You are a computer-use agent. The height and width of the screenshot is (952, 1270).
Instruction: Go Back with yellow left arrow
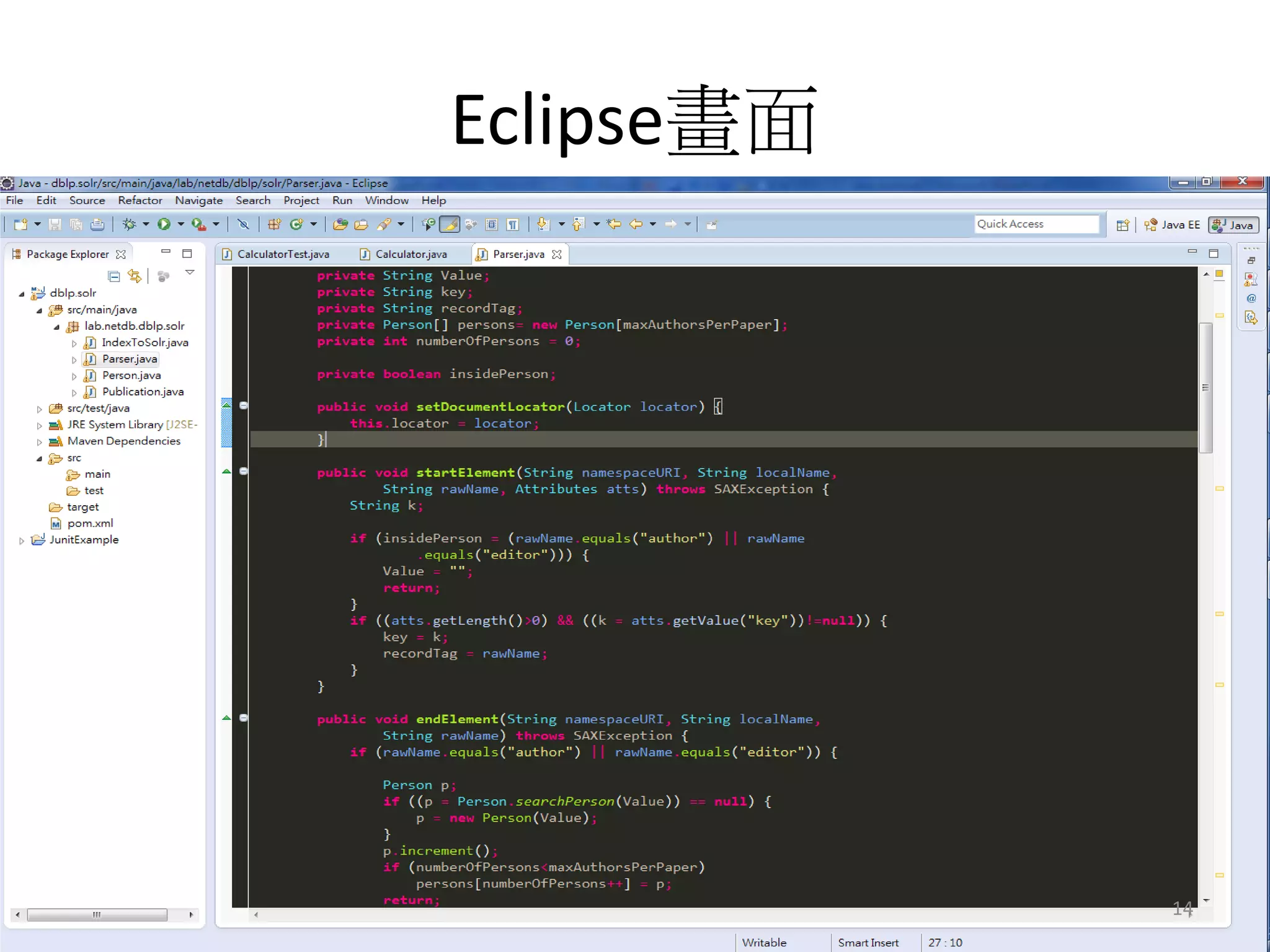pyautogui.click(x=636, y=224)
